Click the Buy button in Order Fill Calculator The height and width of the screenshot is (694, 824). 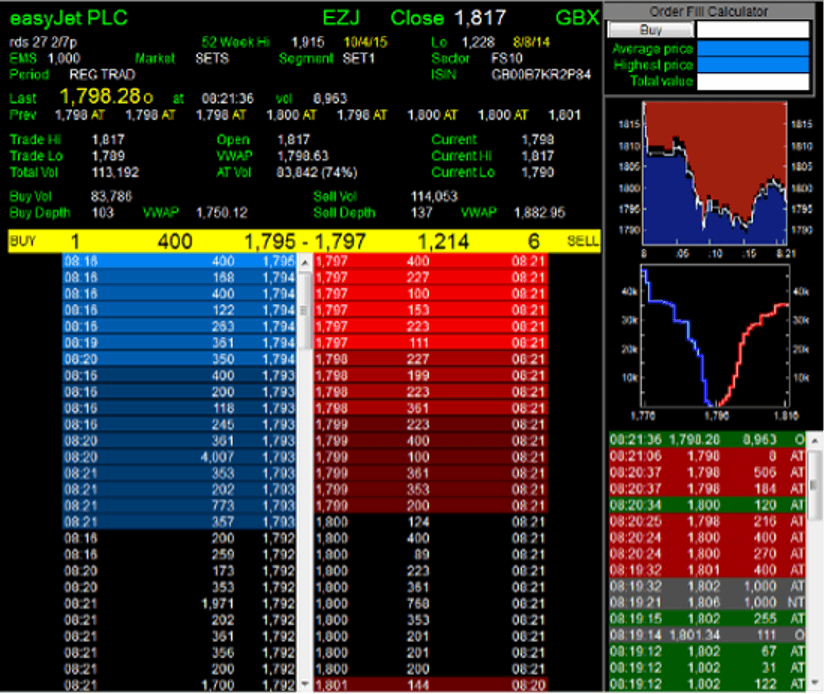(650, 30)
